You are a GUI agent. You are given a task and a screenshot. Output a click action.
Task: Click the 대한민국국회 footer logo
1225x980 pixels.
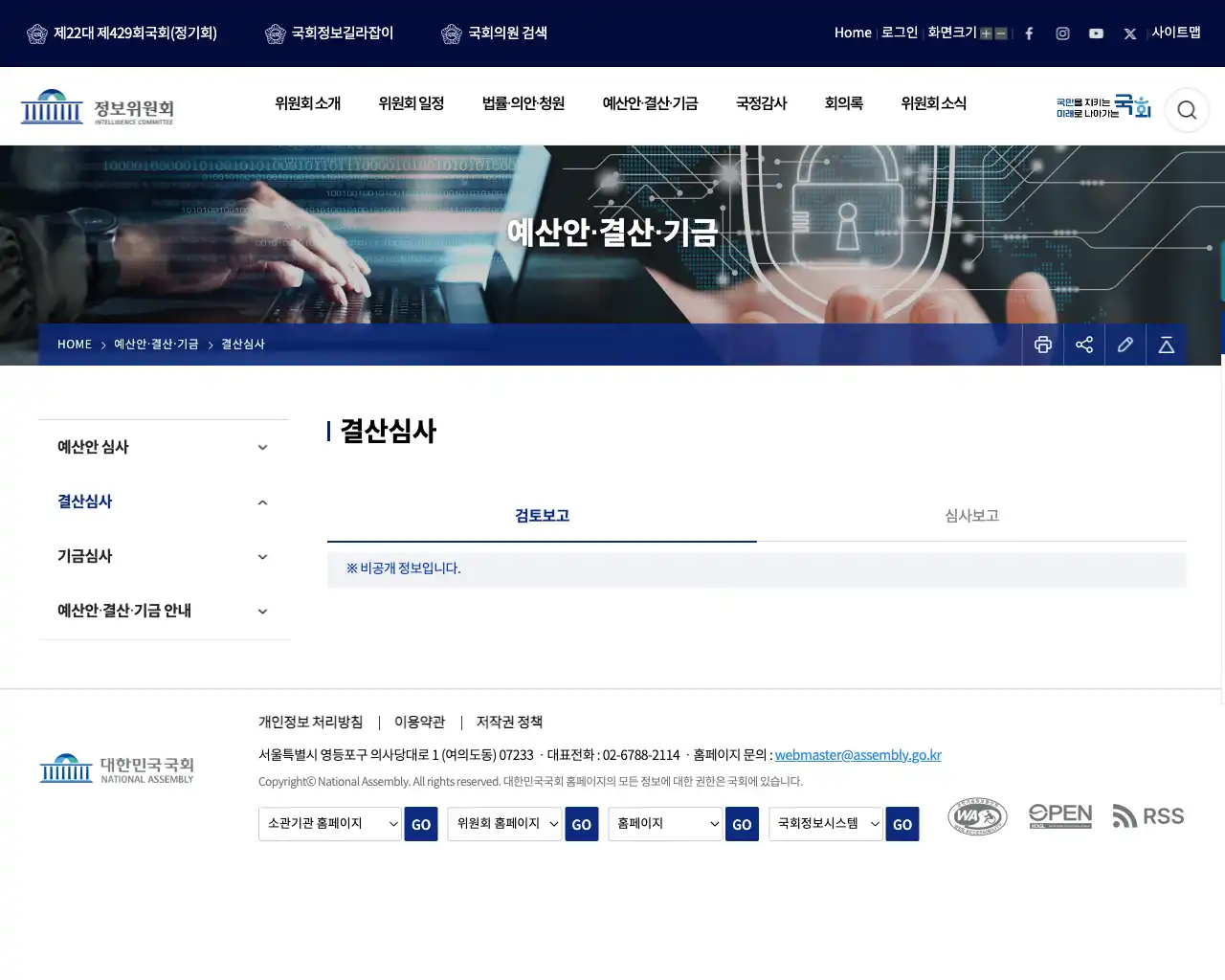click(117, 768)
